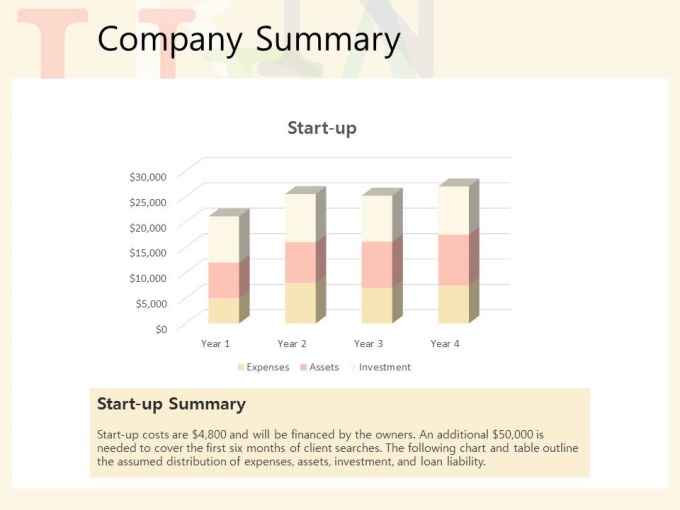The width and height of the screenshot is (680, 510).
Task: Click the Year 2 axis label
Action: pyautogui.click(x=292, y=344)
